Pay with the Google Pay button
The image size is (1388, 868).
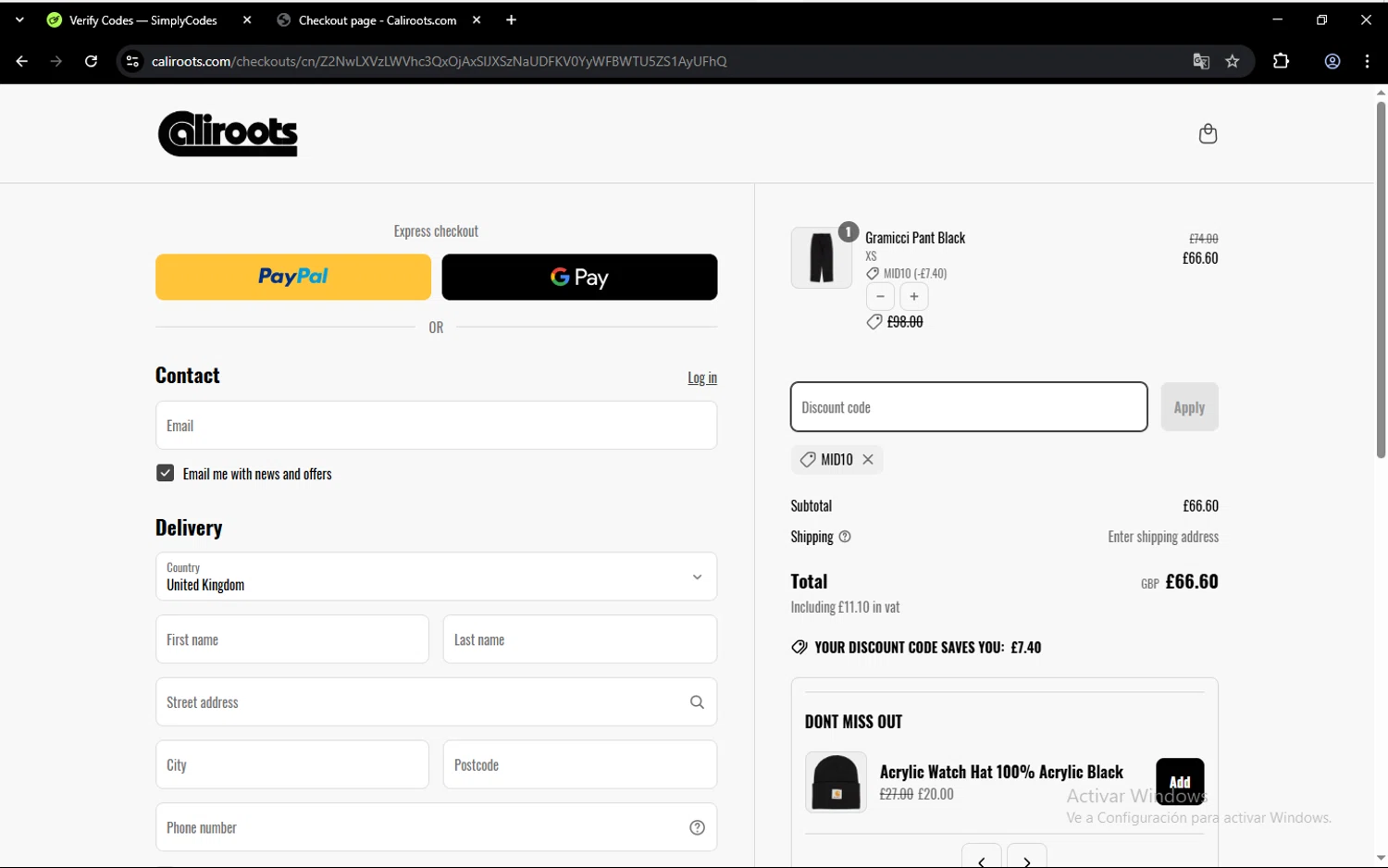tap(579, 277)
